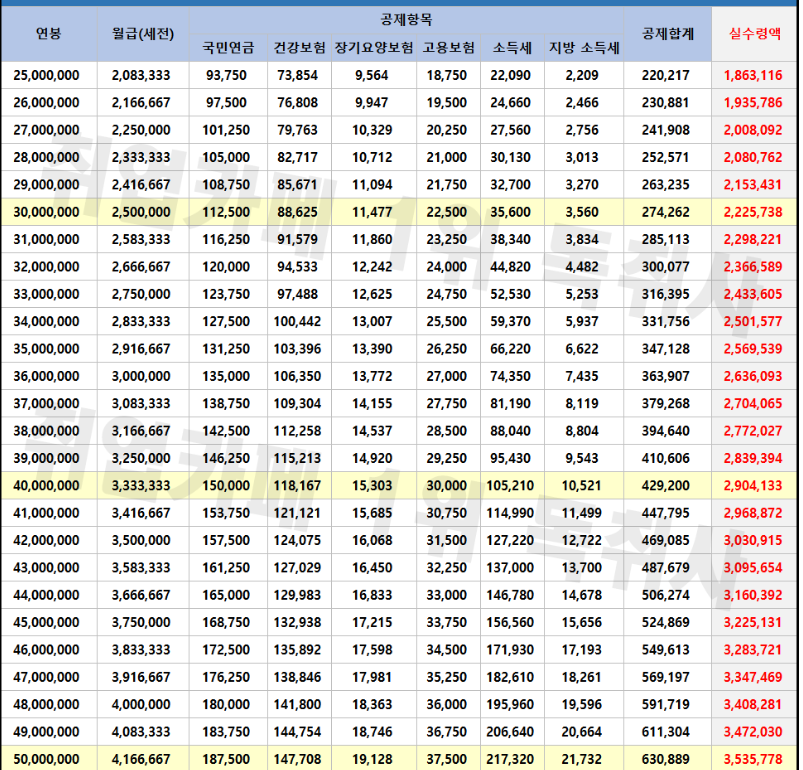Click deduction total 394,640
Viewport: 803px width, 770px height.
(x=666, y=431)
